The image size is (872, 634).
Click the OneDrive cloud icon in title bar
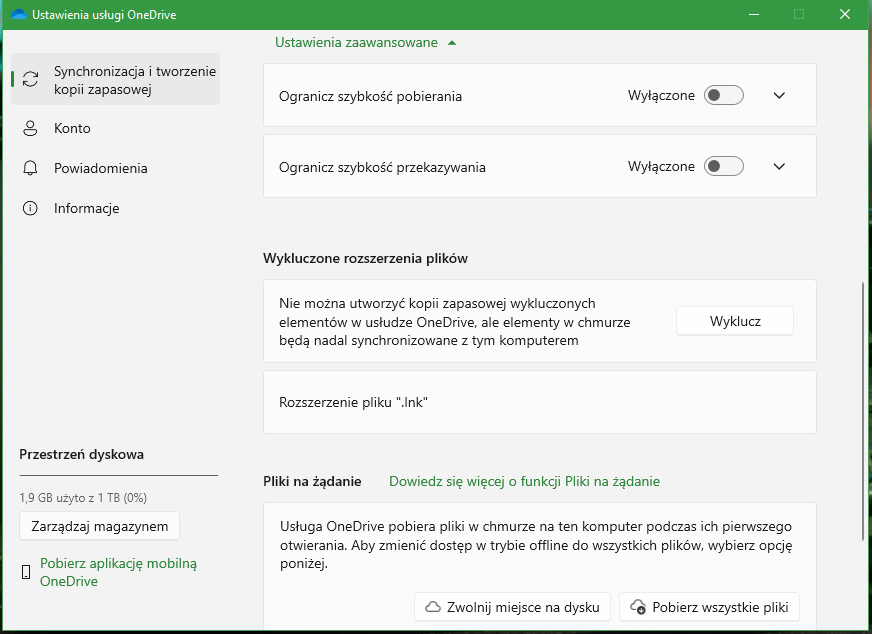18,14
